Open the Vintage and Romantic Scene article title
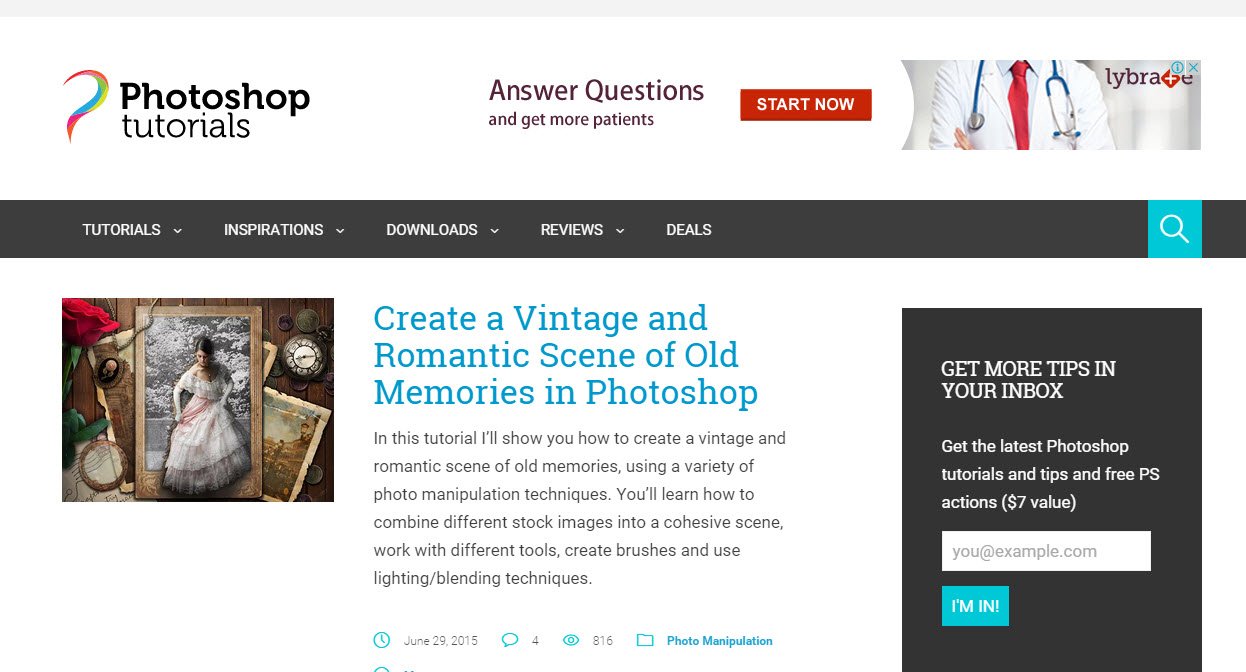1246x672 pixels. 566,355
